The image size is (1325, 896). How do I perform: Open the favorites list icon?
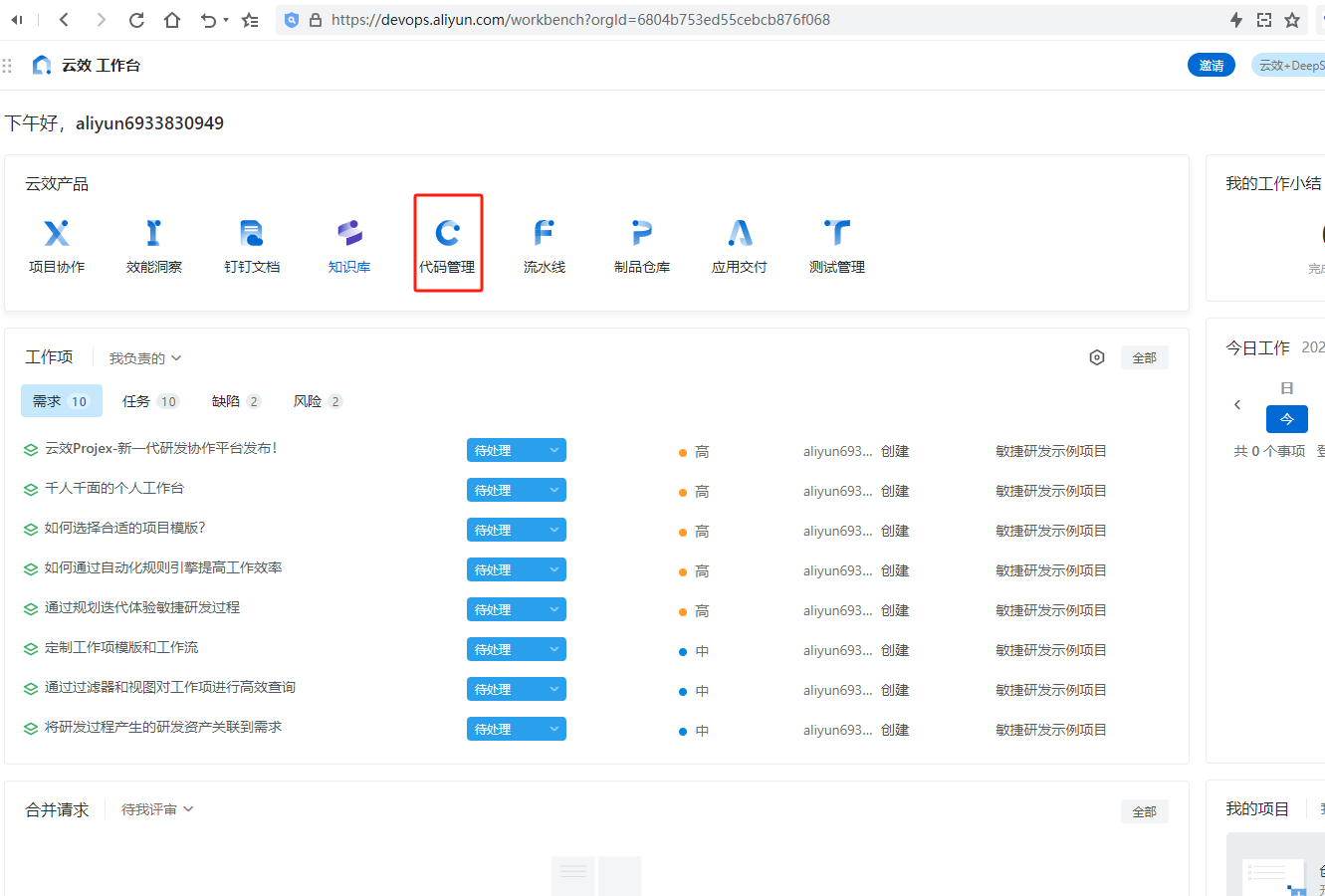point(250,20)
